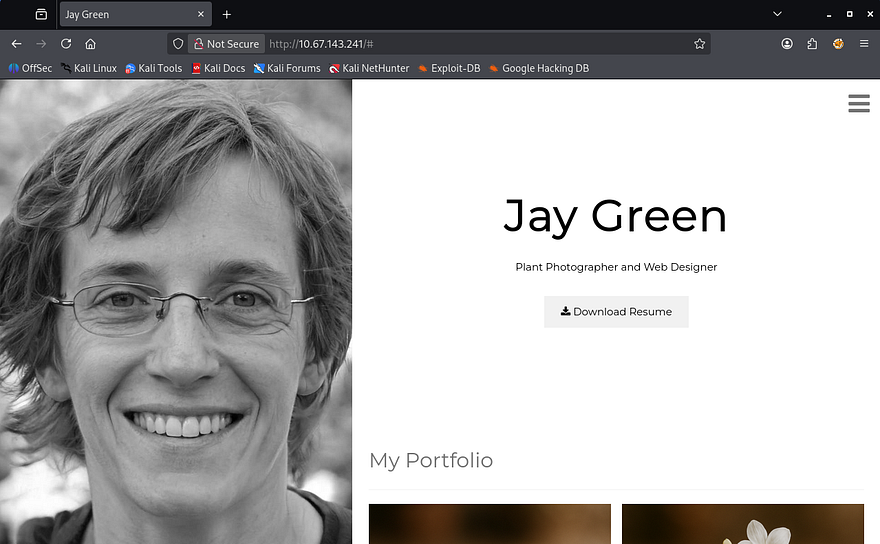This screenshot has height=544, width=880.
Task: Open the extensions puzzle icon
Action: point(812,44)
